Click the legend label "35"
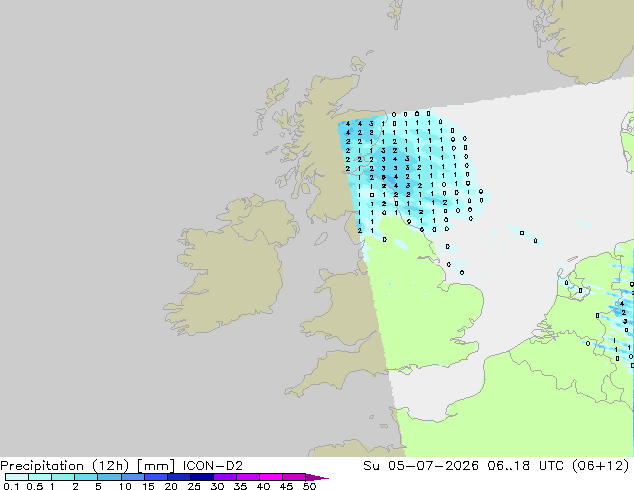This screenshot has height=490, width=634. pyautogui.click(x=241, y=486)
